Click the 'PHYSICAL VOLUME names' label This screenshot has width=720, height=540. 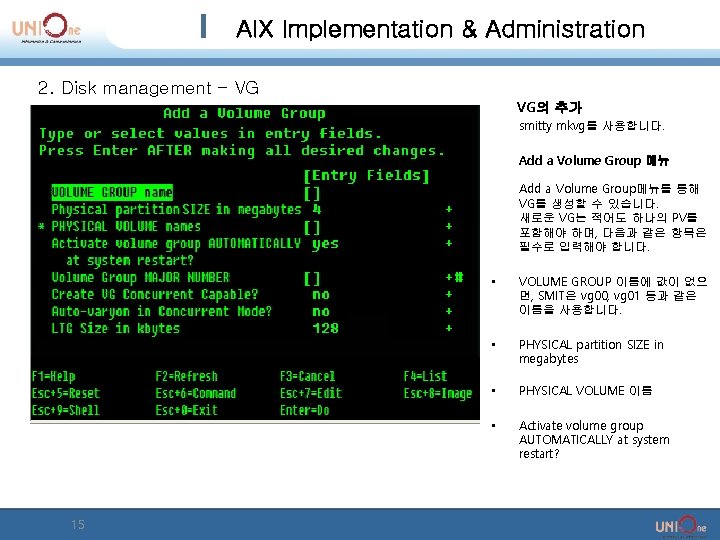tap(126, 226)
